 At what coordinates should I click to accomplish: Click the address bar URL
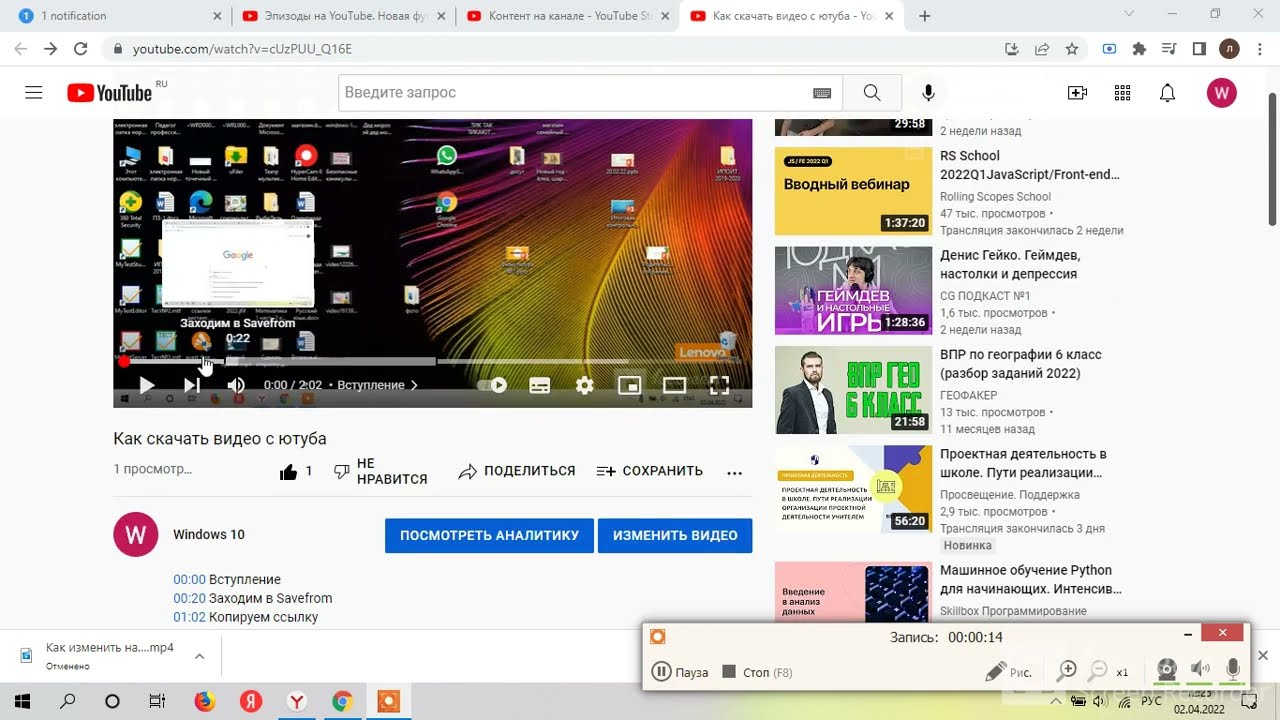click(x=242, y=49)
